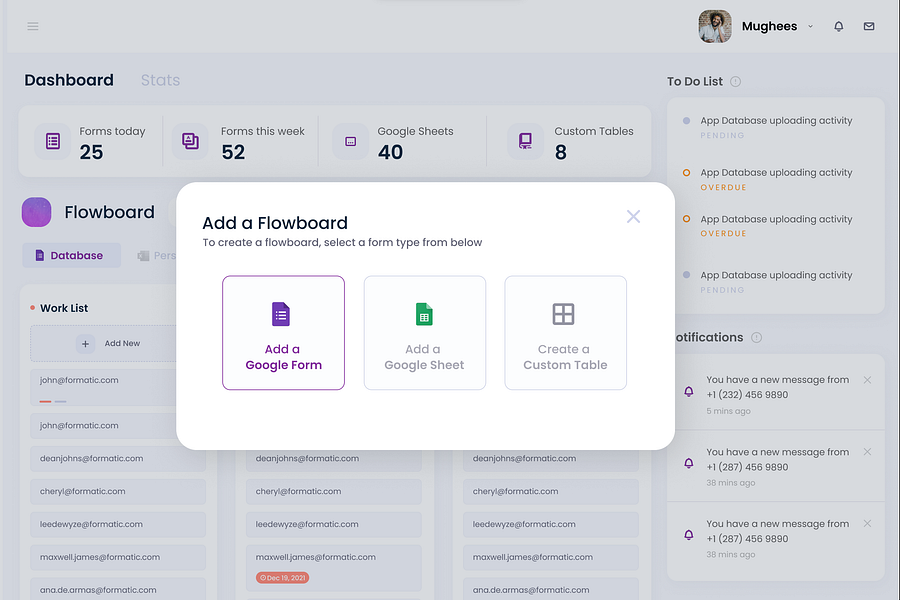This screenshot has height=600, width=900.
Task: Click the purple Flowboard logo icon
Action: pos(37,212)
